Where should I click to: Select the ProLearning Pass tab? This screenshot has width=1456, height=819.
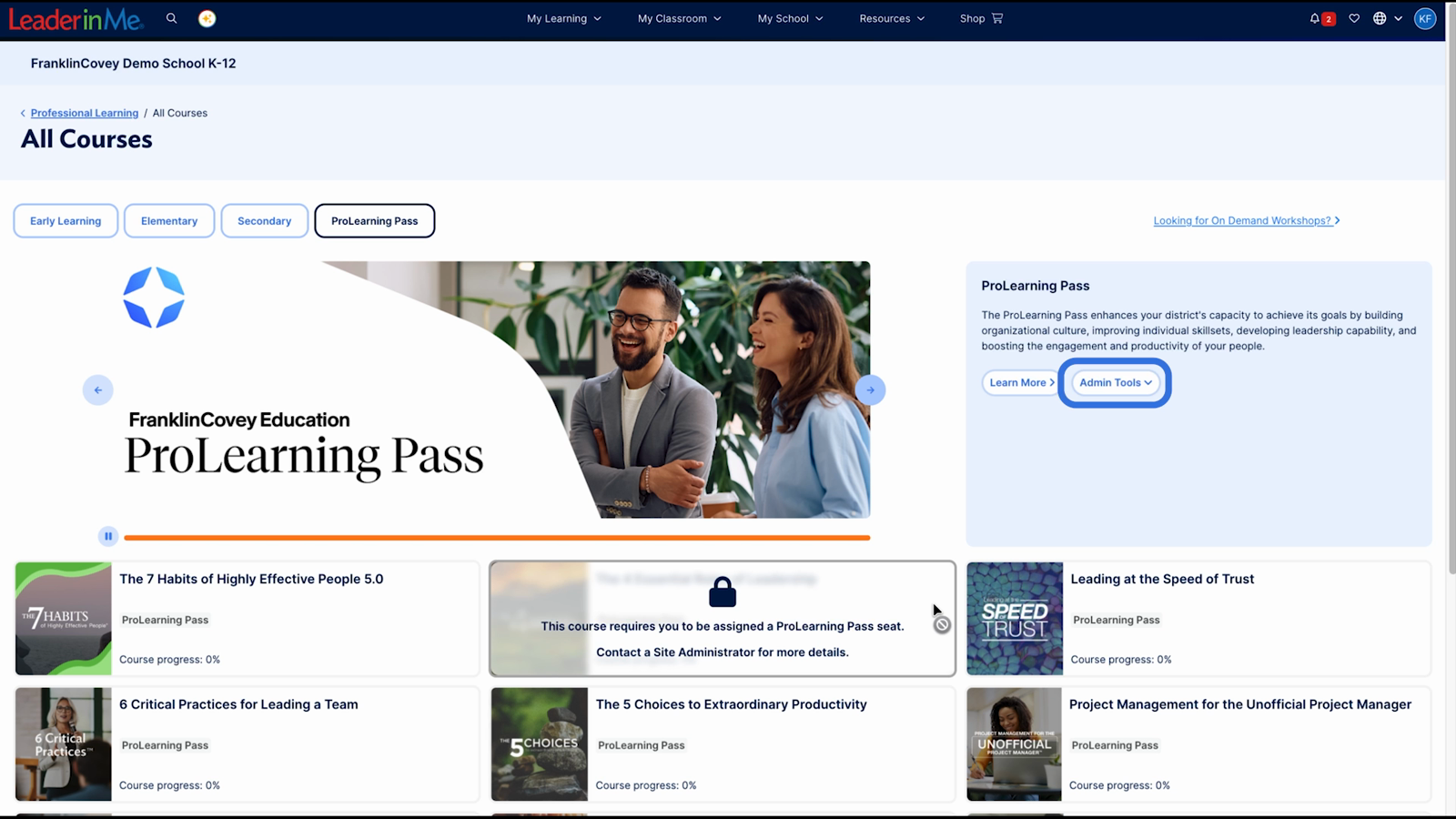pyautogui.click(x=375, y=221)
